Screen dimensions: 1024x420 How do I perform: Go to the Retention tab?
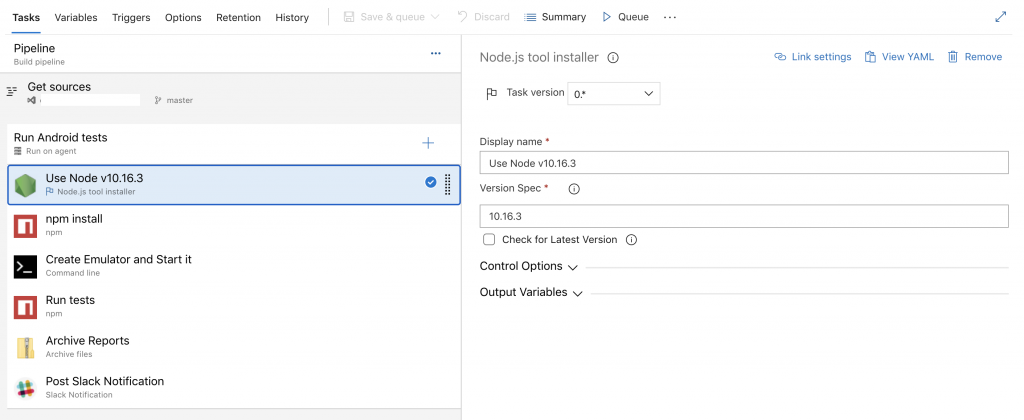click(238, 18)
